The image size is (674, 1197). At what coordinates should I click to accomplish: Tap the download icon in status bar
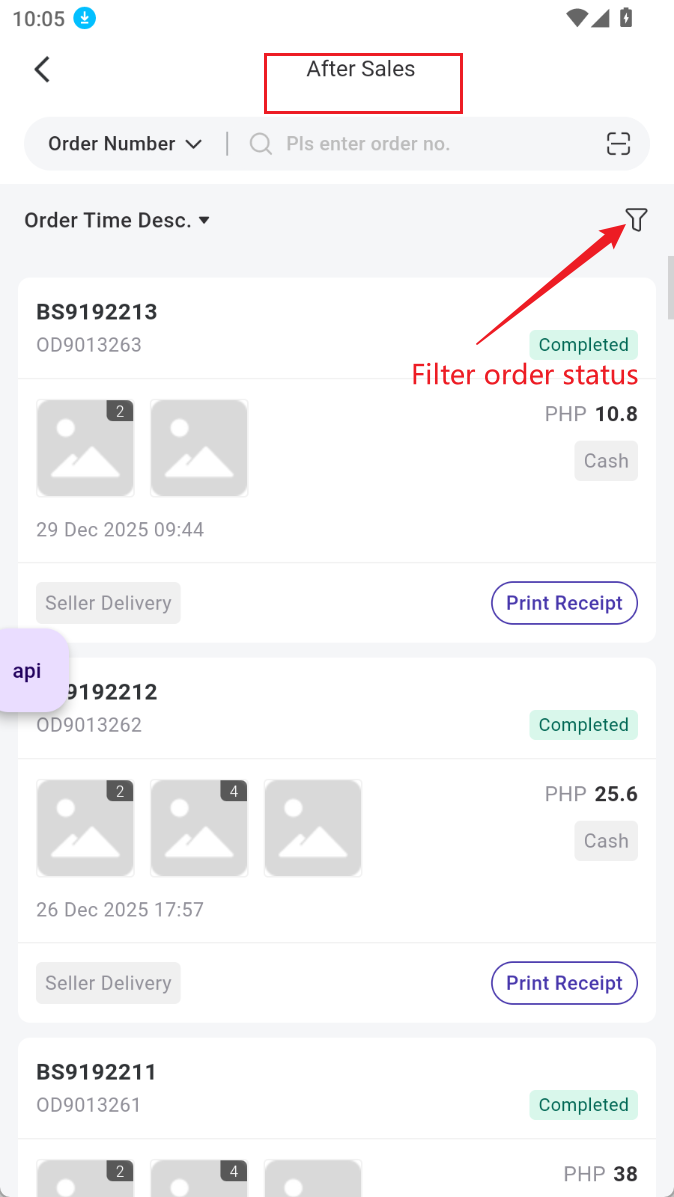[86, 18]
